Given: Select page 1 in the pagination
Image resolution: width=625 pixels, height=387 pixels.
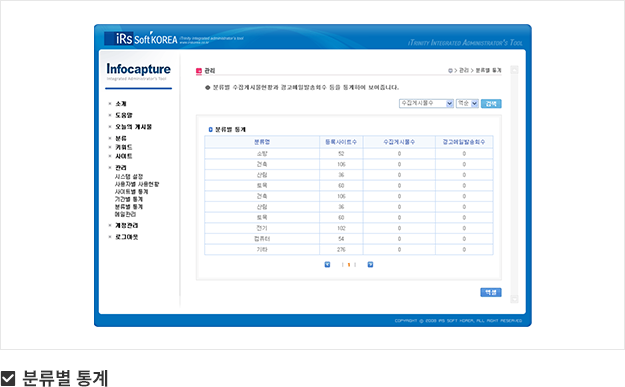Looking at the screenshot, I should point(349,265).
